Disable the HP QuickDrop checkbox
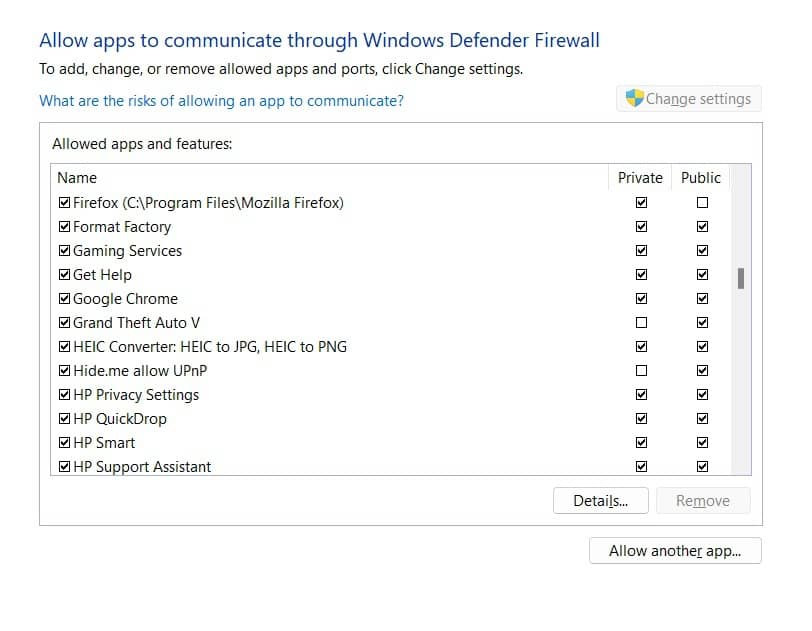Image resolution: width=812 pixels, height=631 pixels. [x=64, y=418]
